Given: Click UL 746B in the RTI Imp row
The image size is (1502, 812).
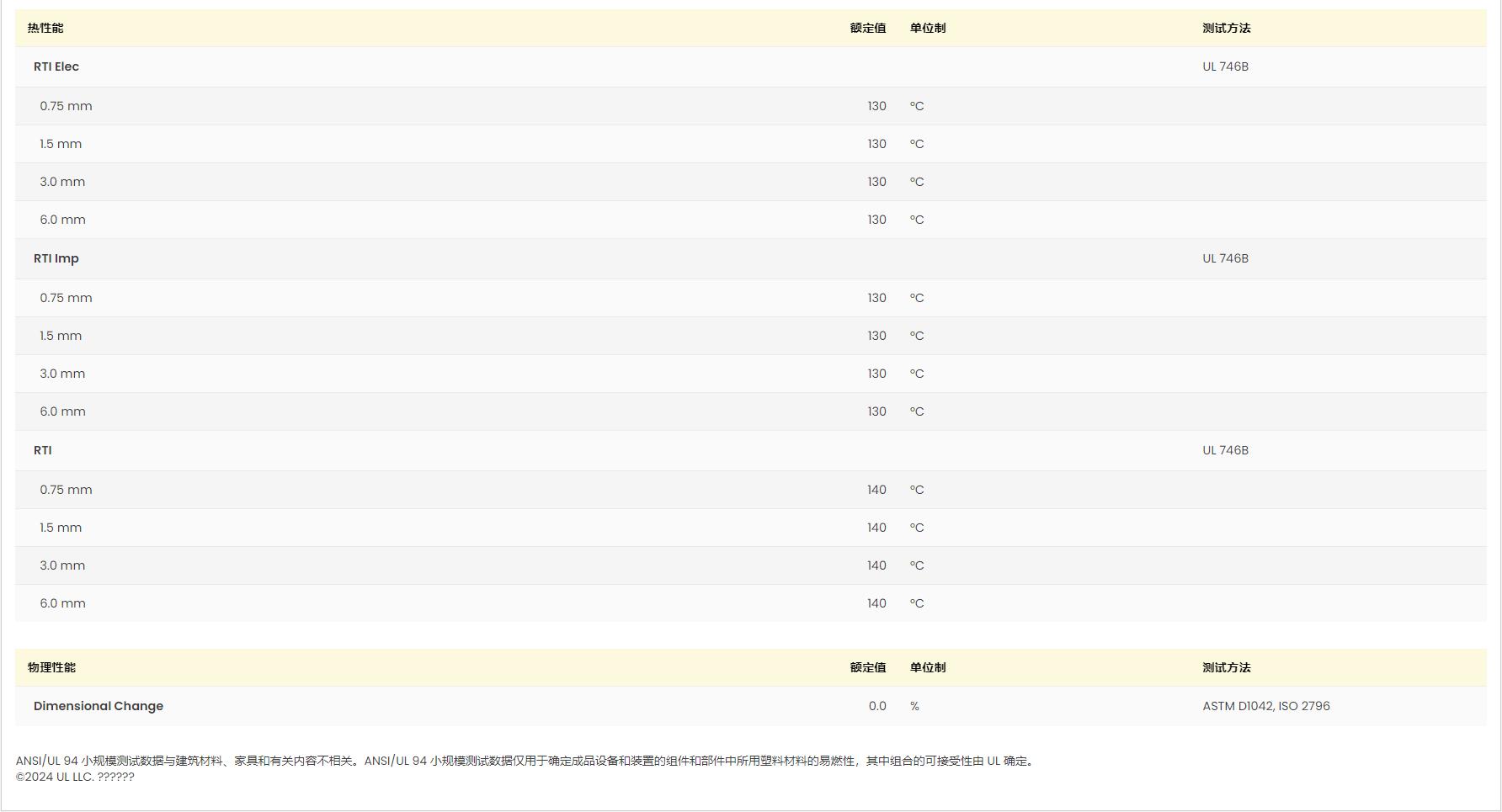Looking at the screenshot, I should tap(1225, 258).
